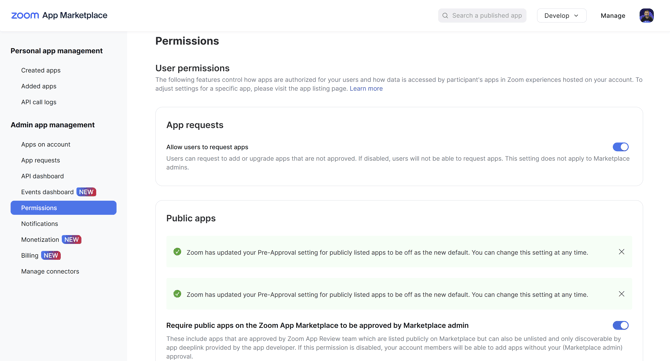Click the Allow users to request apps label
Image resolution: width=670 pixels, height=361 pixels.
coord(207,147)
